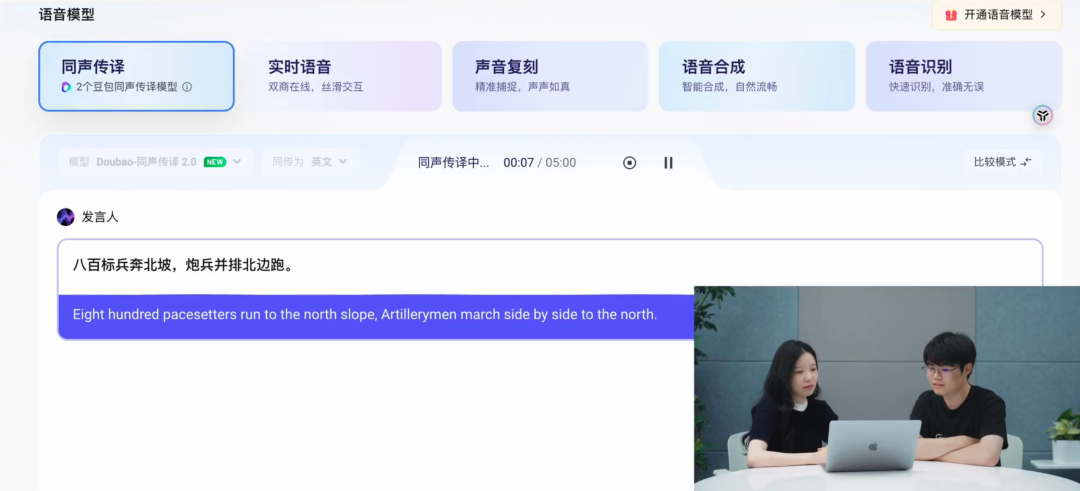Switch to the 实时语音 card
This screenshot has width=1080, height=491.
pos(343,76)
